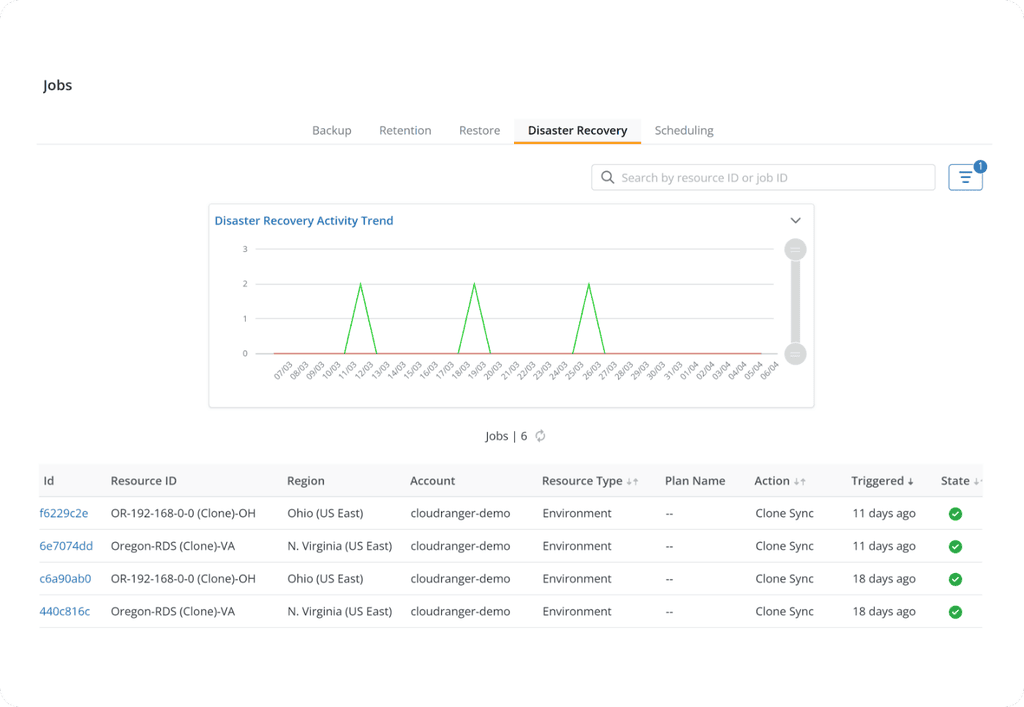Open the filter panel icon with badge
Image resolution: width=1024 pixels, height=707 pixels.
click(964, 176)
